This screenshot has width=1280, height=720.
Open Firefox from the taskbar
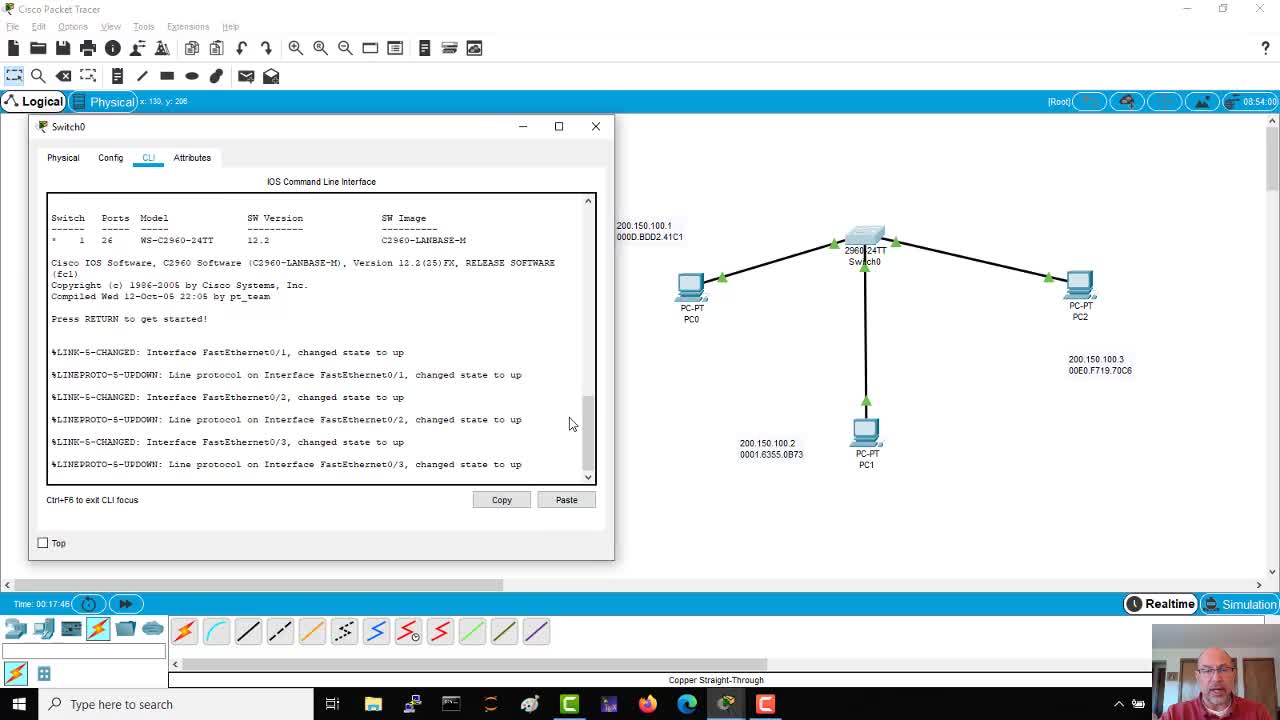click(648, 704)
